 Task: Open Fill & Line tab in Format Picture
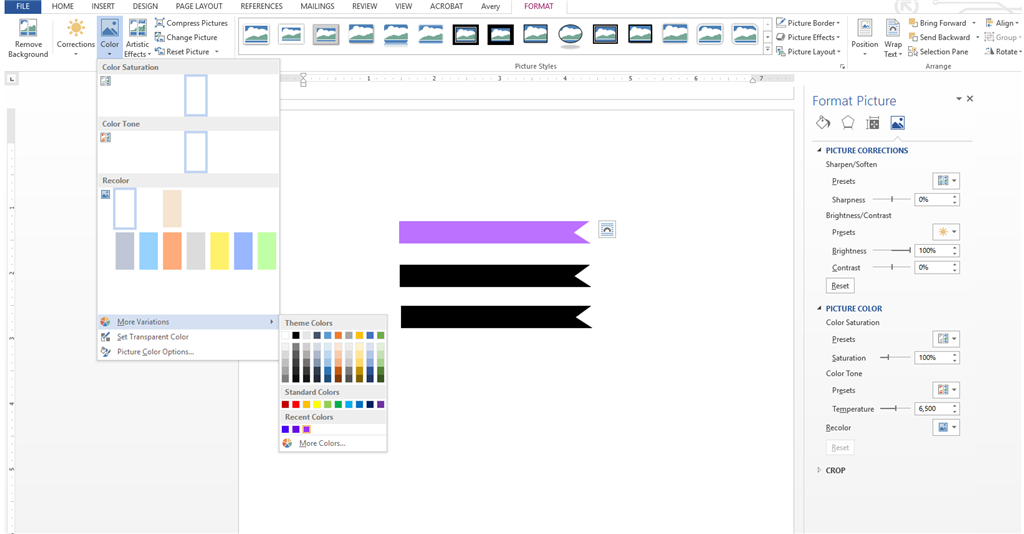tap(823, 123)
